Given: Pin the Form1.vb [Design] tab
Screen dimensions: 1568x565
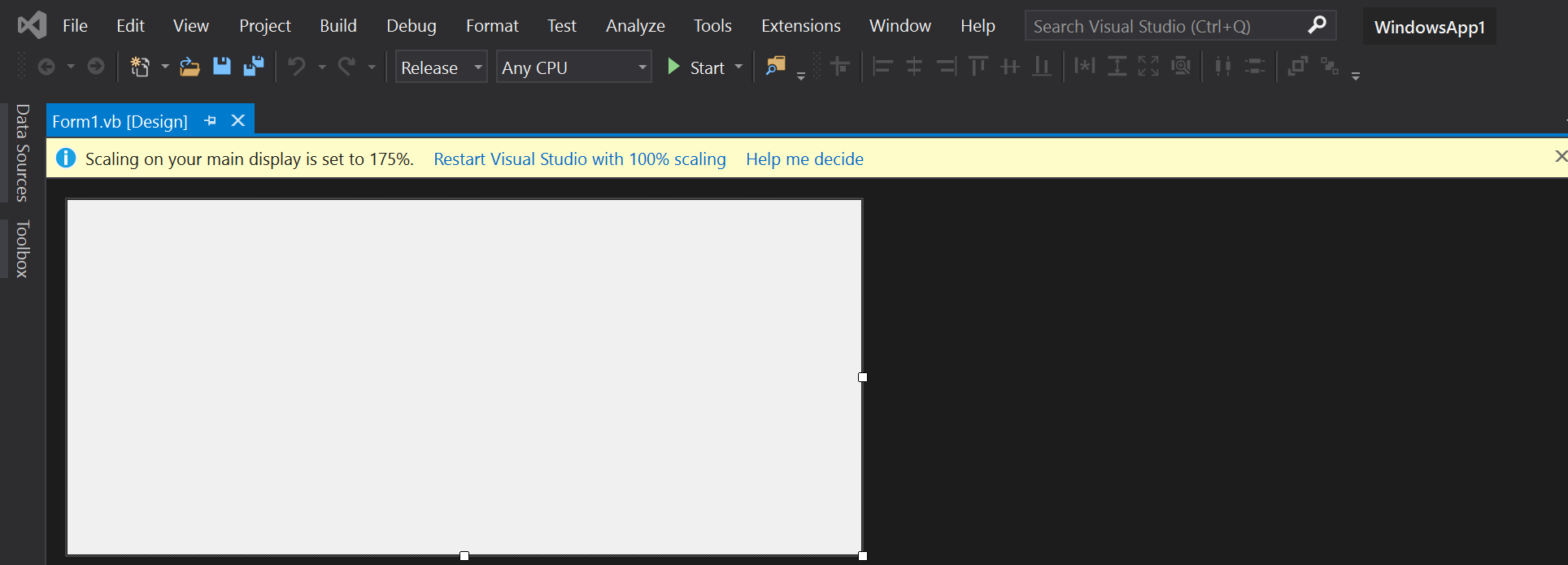Looking at the screenshot, I should 211,120.
